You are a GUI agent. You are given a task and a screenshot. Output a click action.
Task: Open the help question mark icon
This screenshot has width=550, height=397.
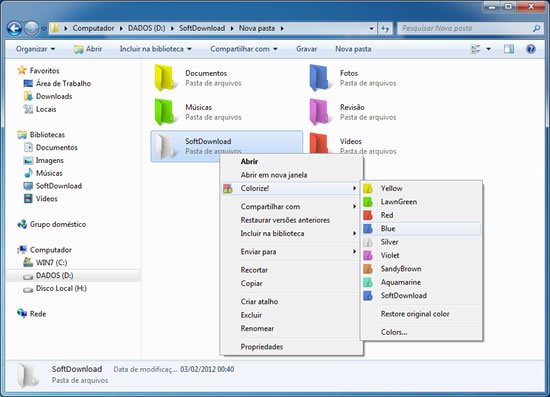coord(531,49)
